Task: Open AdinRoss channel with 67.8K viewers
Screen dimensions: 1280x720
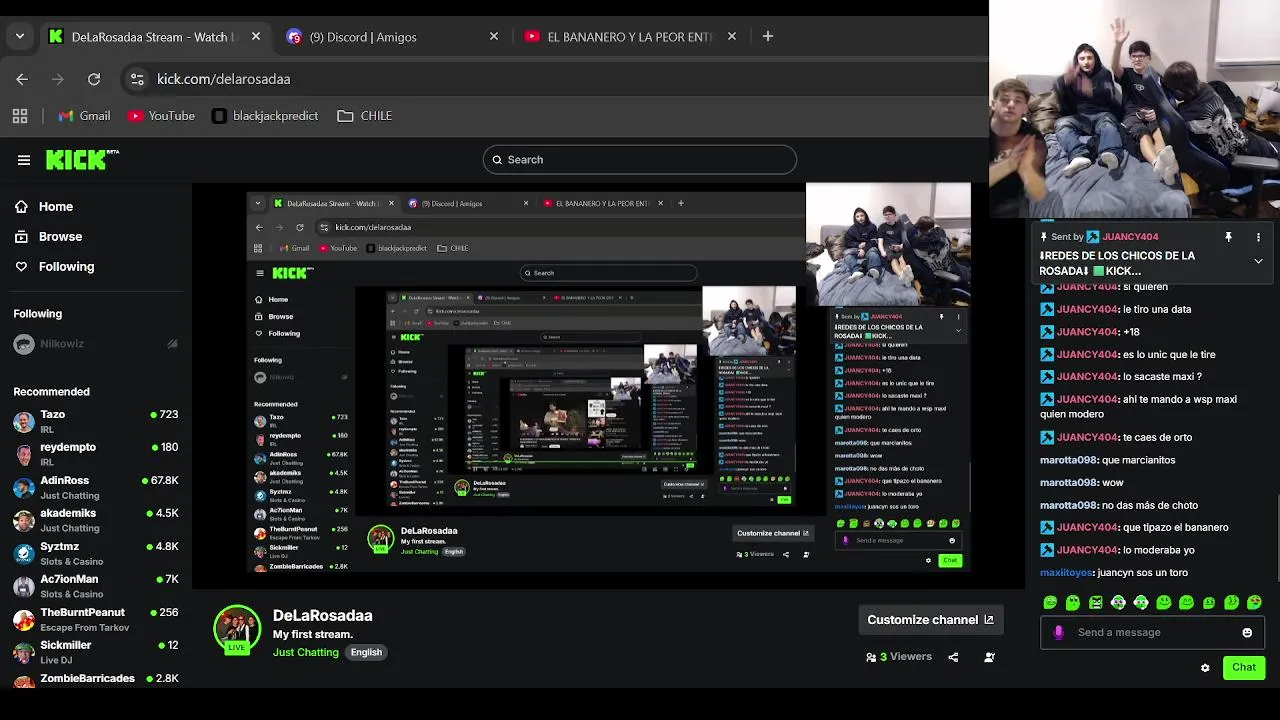Action: point(96,487)
